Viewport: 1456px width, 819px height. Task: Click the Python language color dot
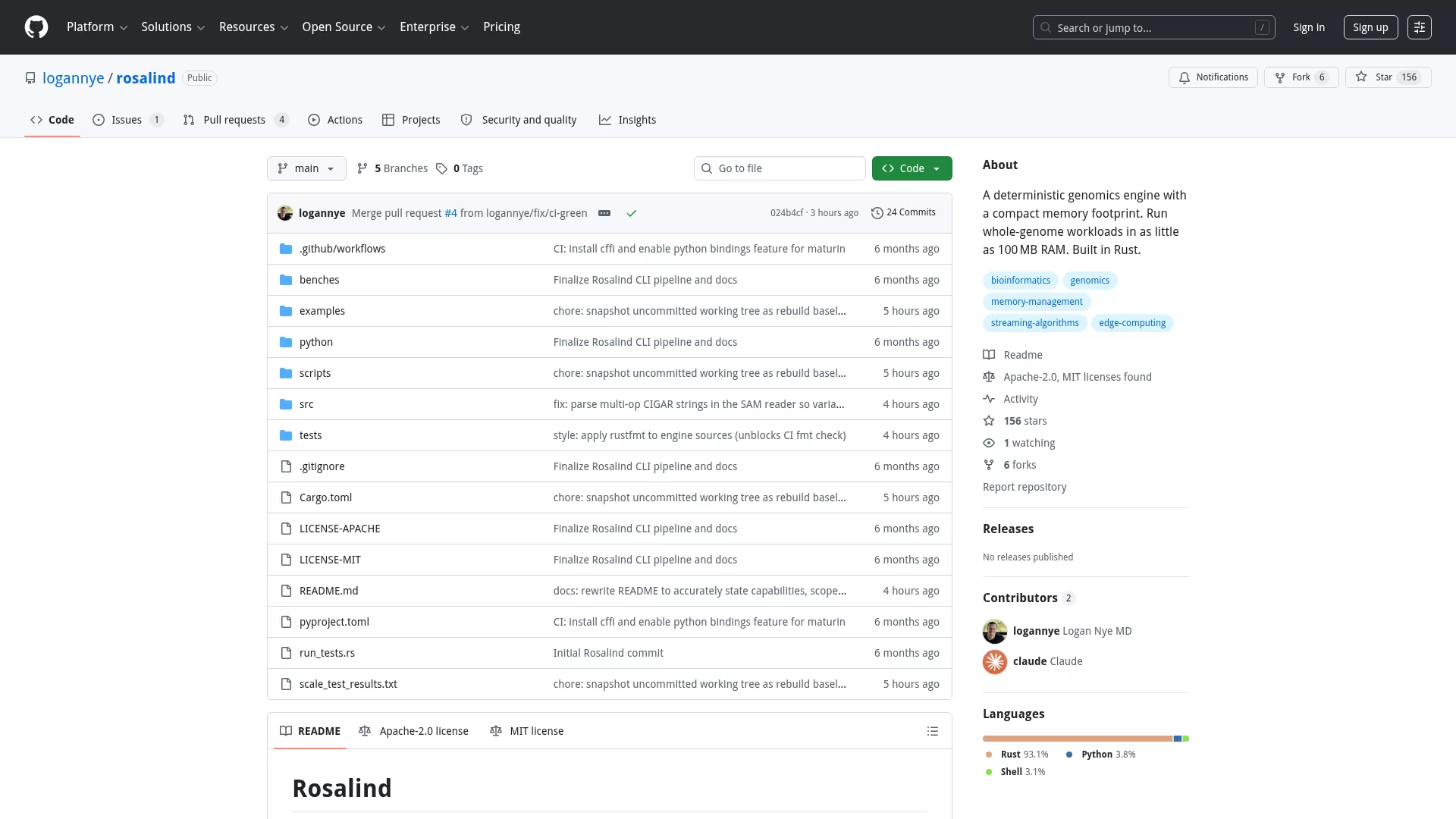coord(1069,755)
